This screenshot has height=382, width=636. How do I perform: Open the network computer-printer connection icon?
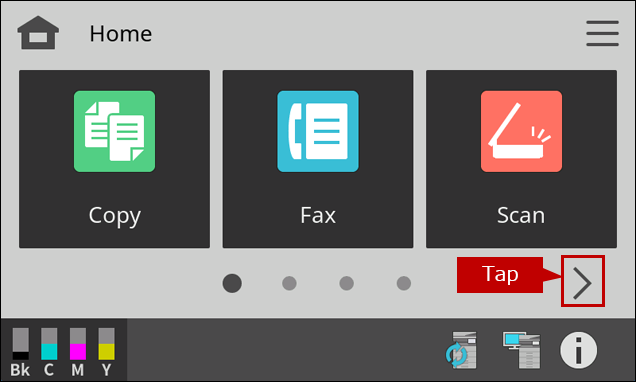tap(522, 350)
